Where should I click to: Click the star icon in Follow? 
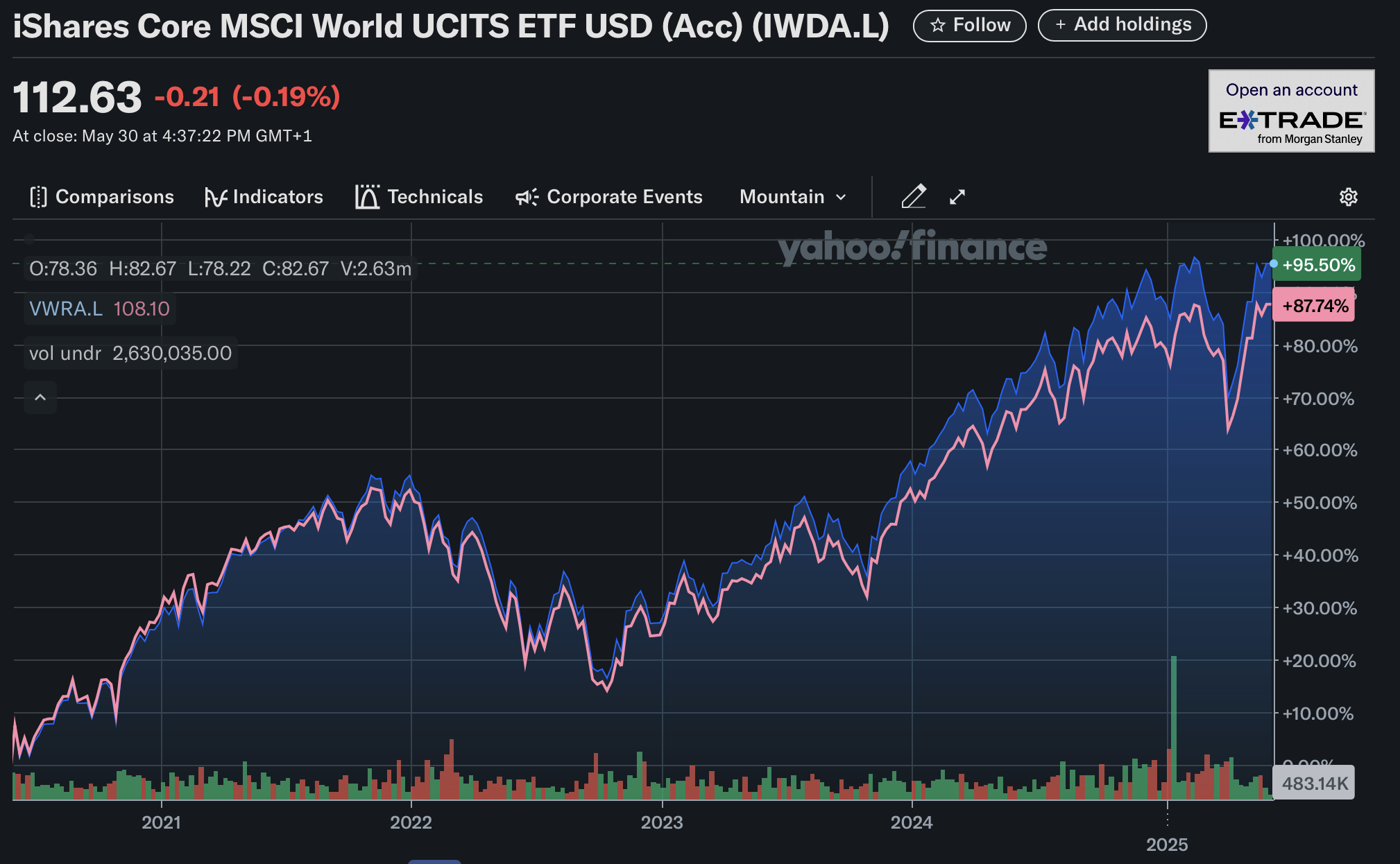click(938, 26)
